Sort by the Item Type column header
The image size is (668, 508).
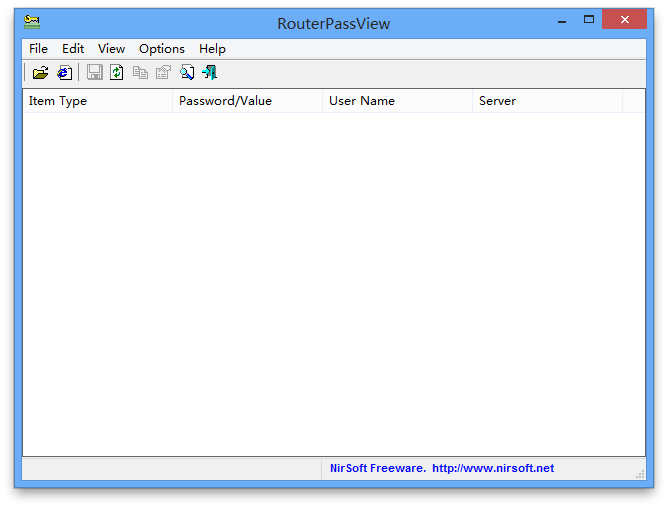[x=98, y=101]
